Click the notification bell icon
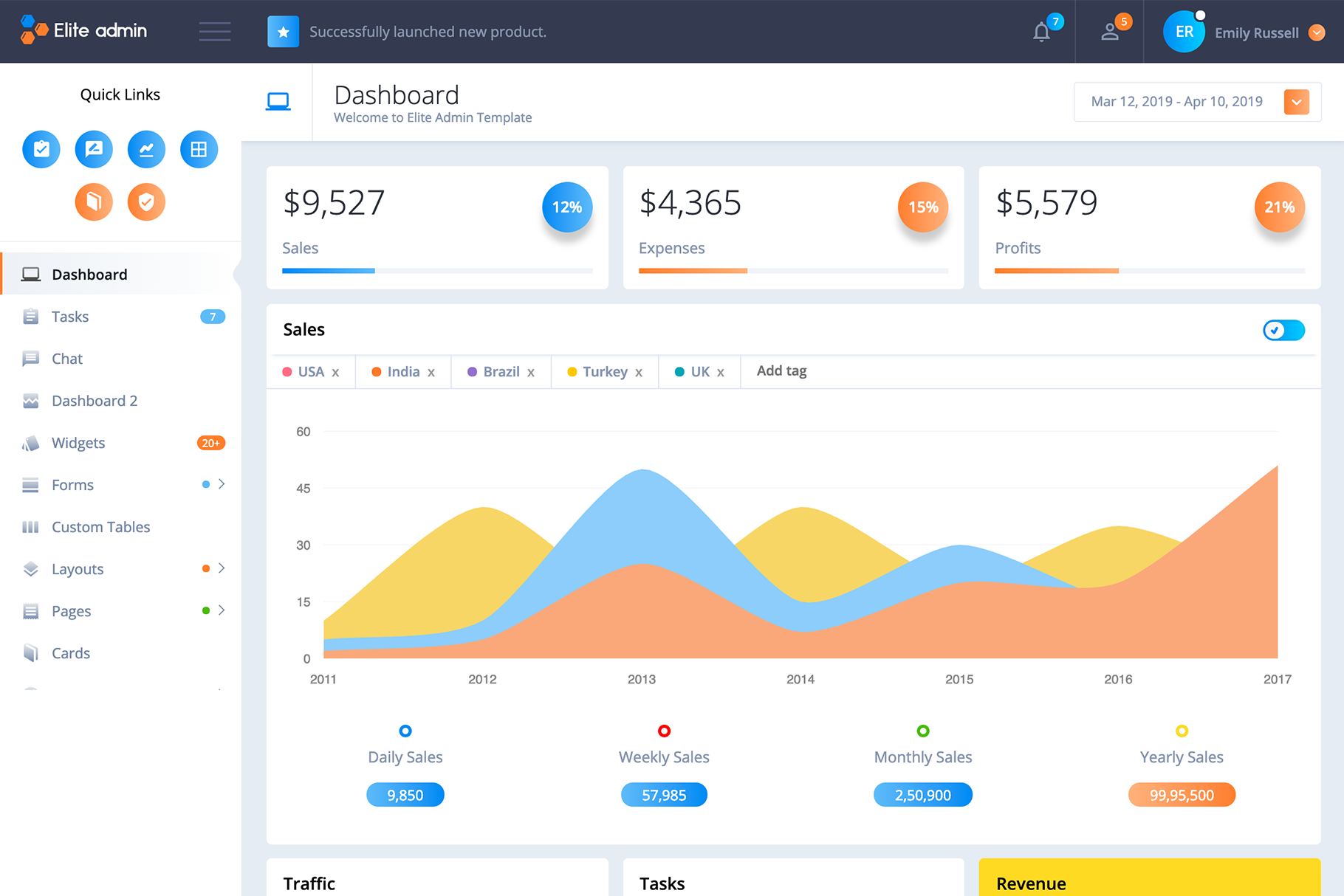1344x896 pixels. [x=1041, y=32]
